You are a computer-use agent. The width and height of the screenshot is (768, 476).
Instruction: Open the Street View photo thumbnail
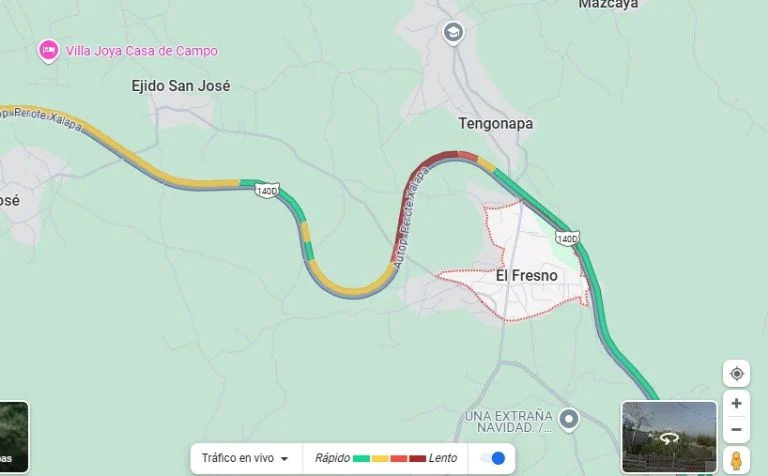click(x=669, y=437)
